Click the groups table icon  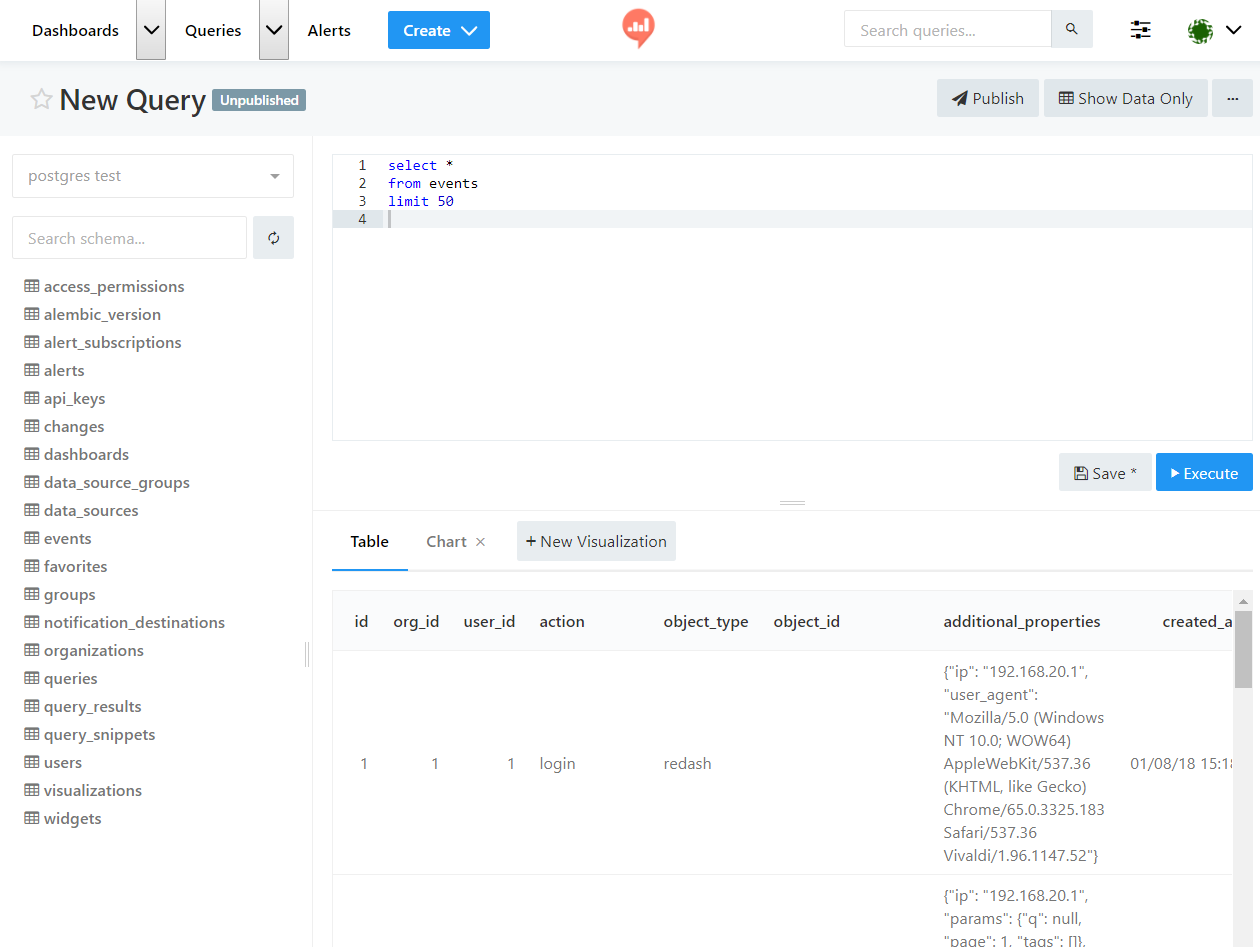32,595
